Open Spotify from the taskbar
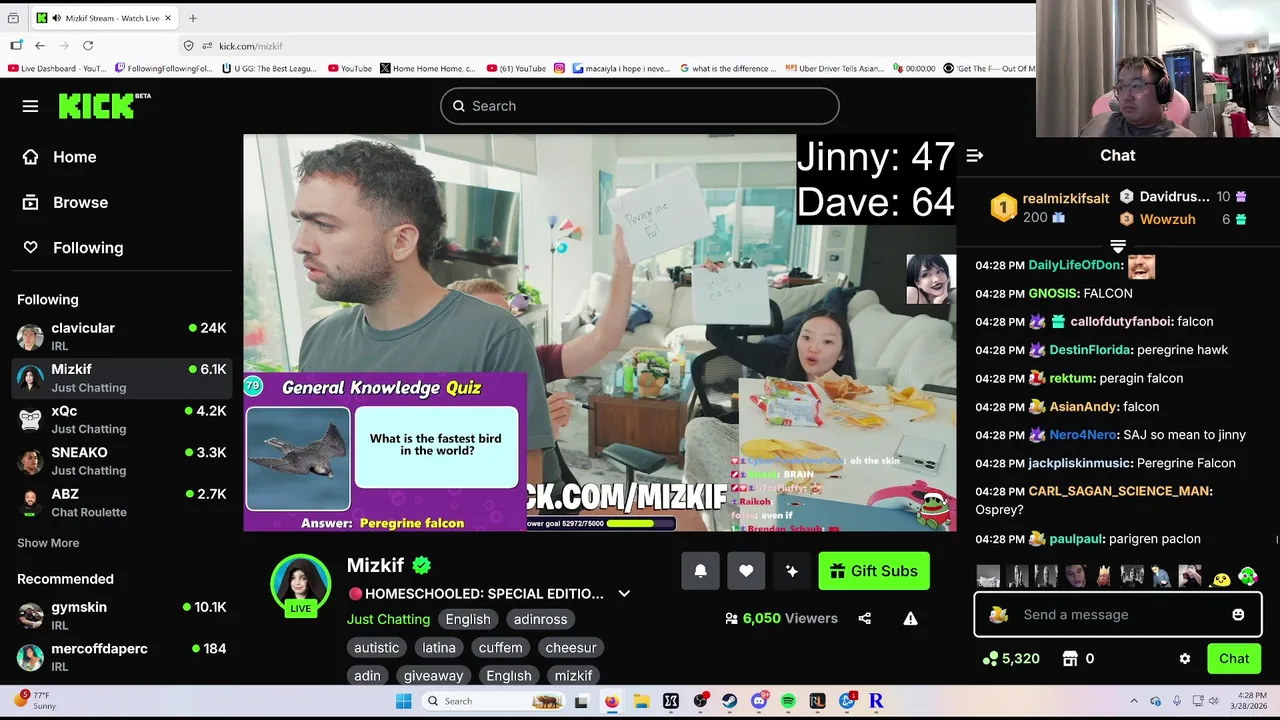The height and width of the screenshot is (720, 1280). [788, 701]
